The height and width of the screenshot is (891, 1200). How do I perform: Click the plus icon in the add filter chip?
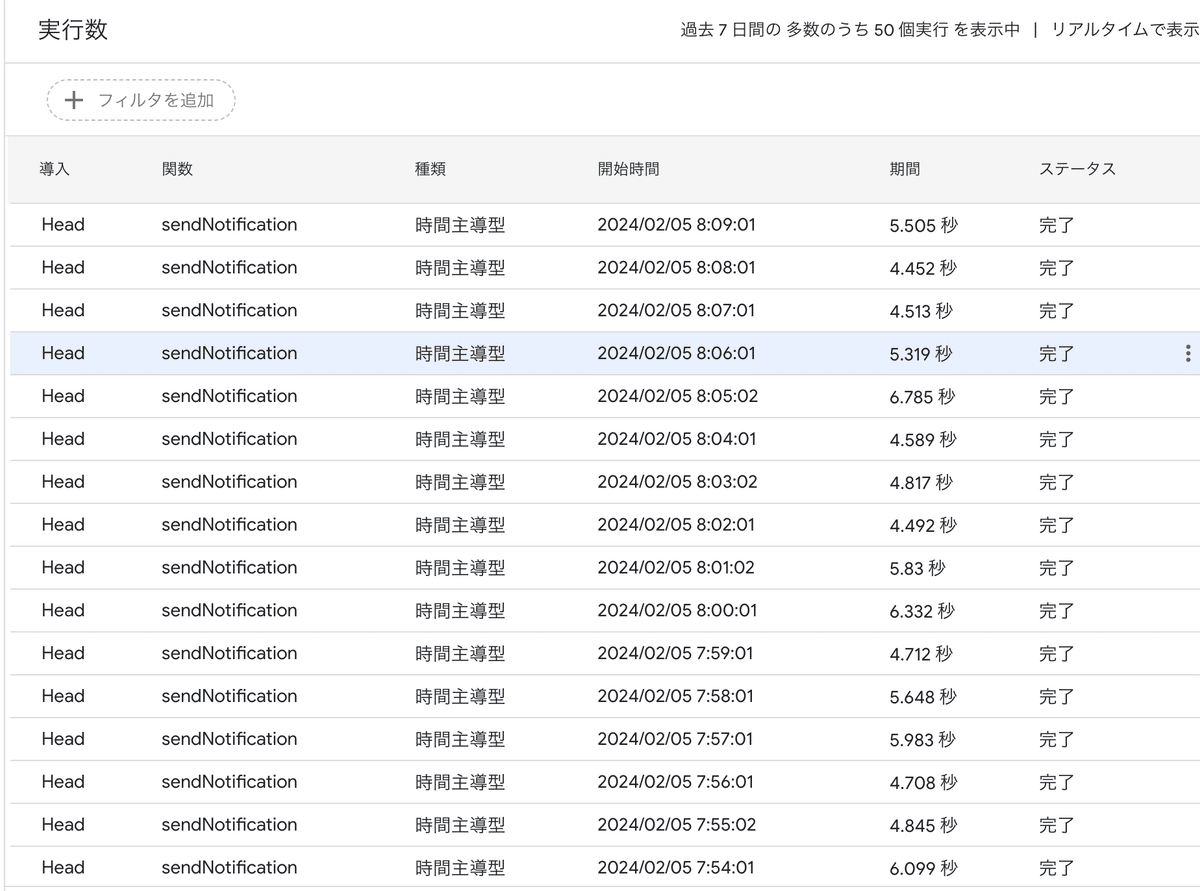[73, 100]
